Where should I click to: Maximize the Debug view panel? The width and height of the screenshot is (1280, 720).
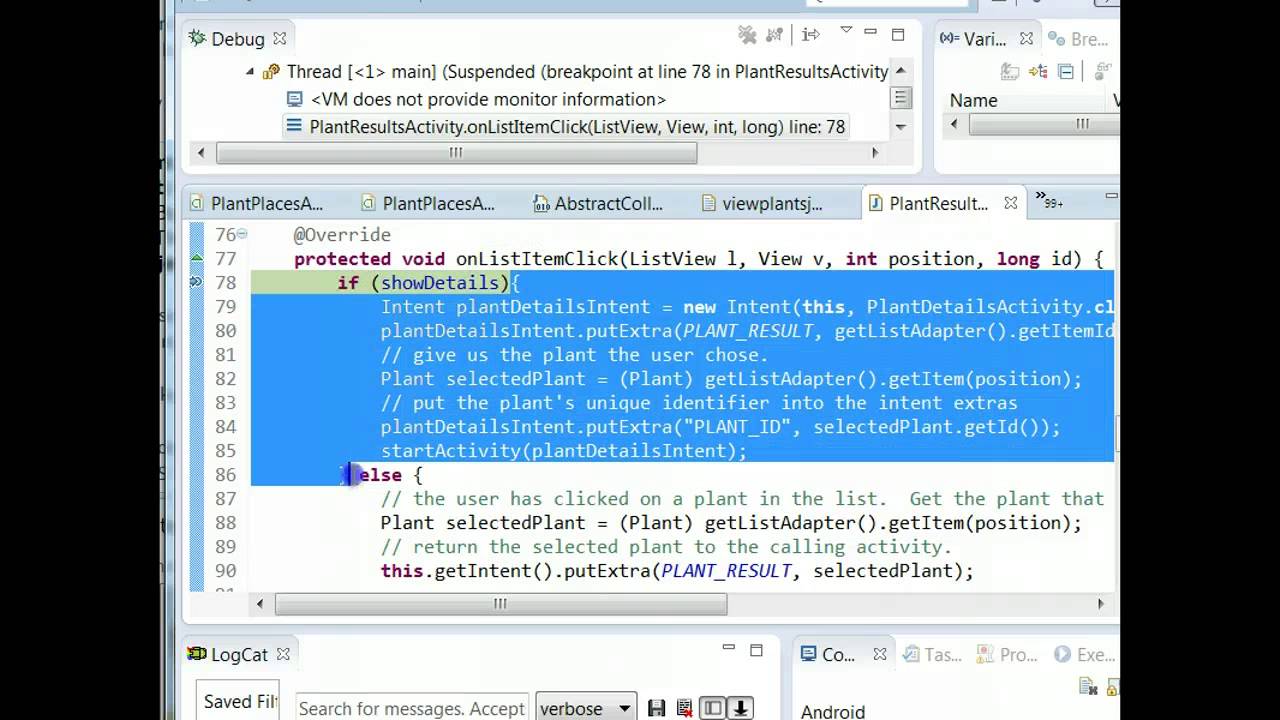tap(897, 34)
